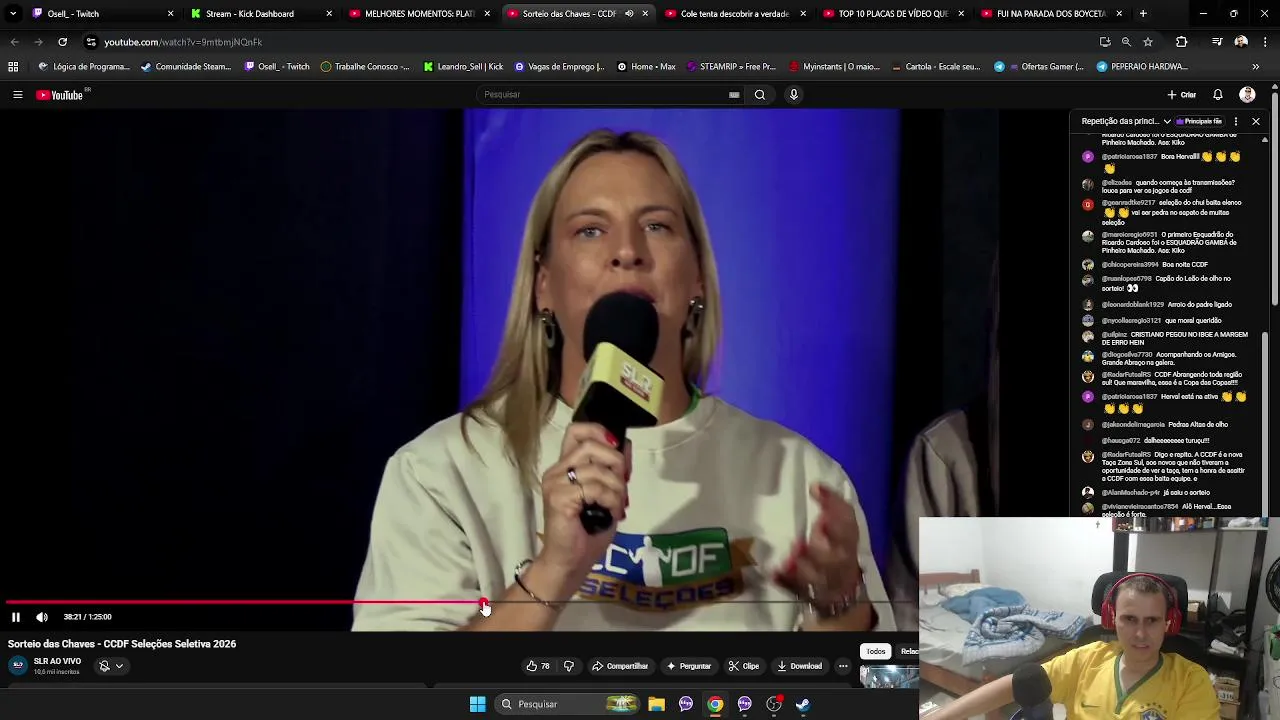Open the tab search dropdown arrow
Screen dimensions: 1280x720
(13, 14)
